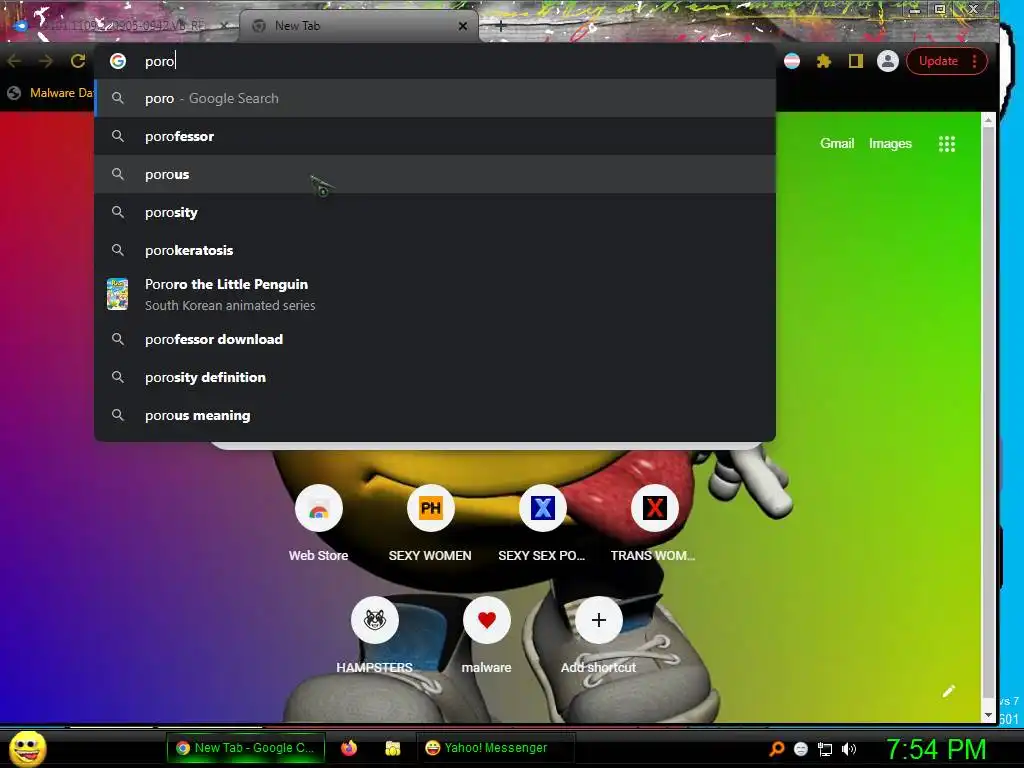
Task: Switch to the New Tab tab
Action: click(x=359, y=26)
